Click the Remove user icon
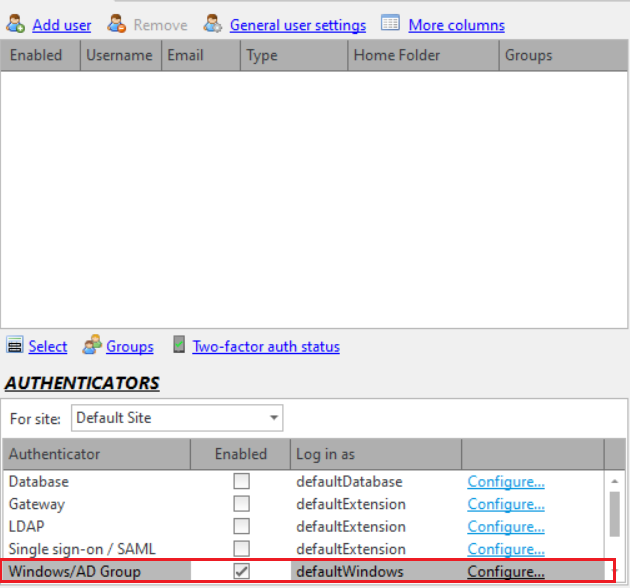 click(116, 24)
